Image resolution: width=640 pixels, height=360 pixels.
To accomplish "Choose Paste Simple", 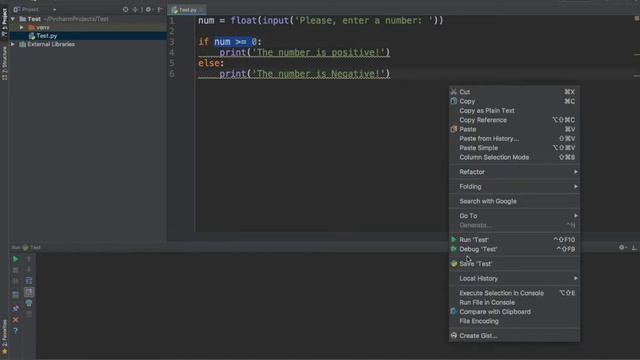I will (514, 148).
